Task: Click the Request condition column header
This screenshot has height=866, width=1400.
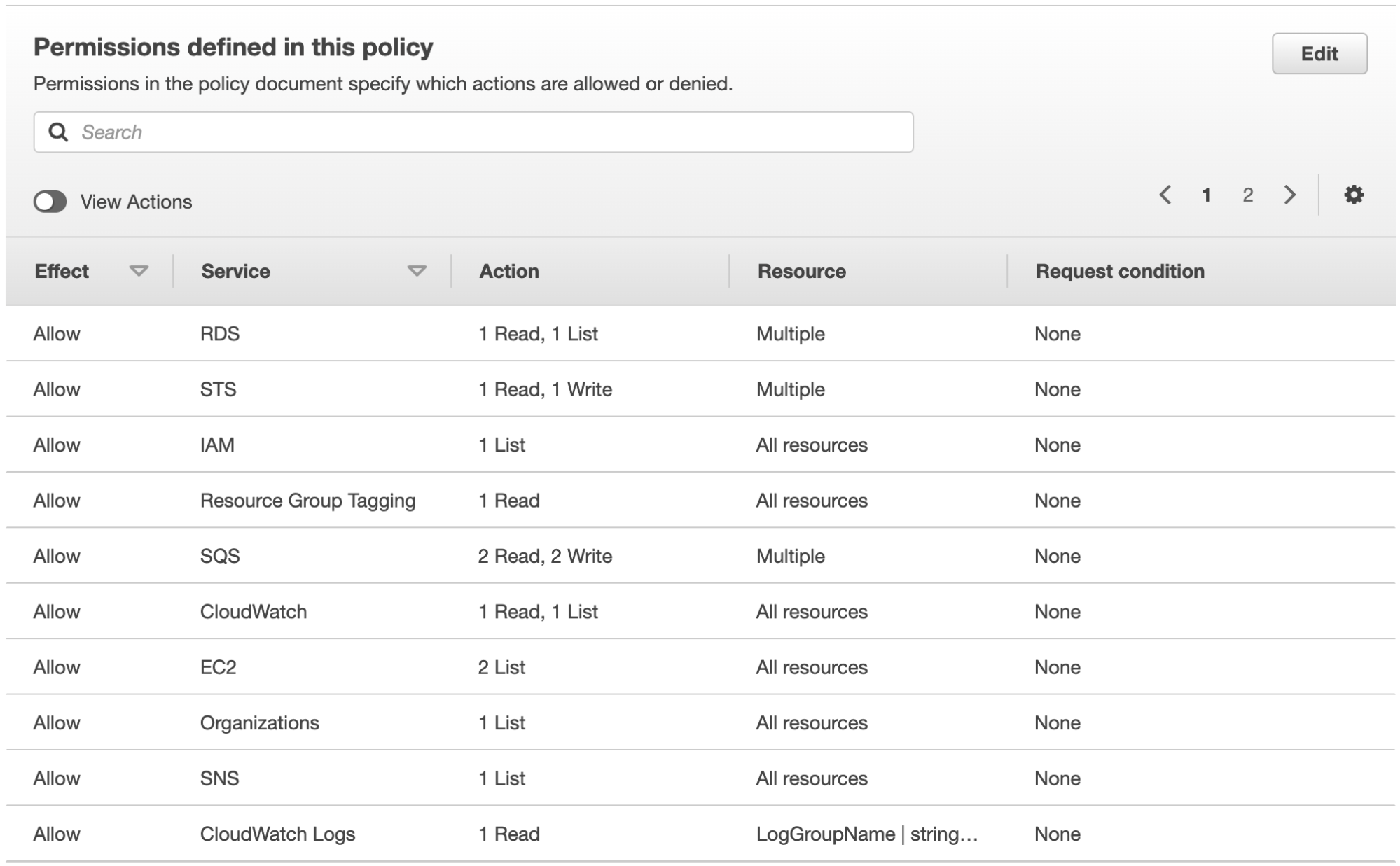Action: point(1120,271)
